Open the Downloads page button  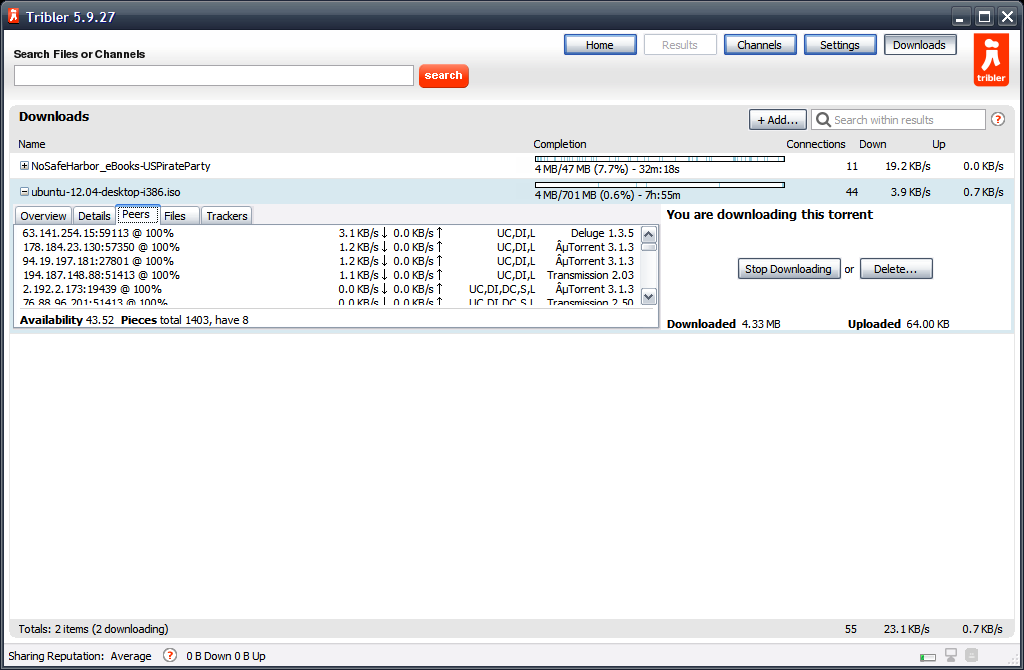click(x=920, y=44)
